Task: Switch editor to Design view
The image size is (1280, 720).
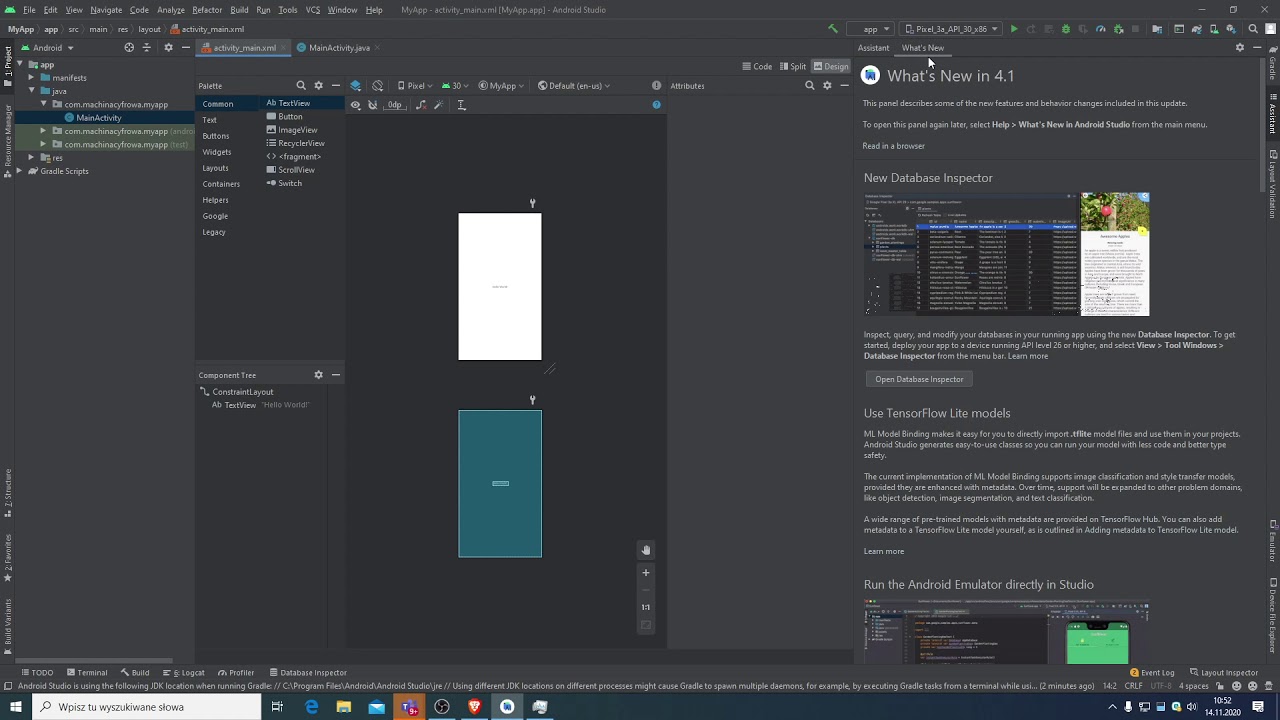Action: [x=831, y=67]
